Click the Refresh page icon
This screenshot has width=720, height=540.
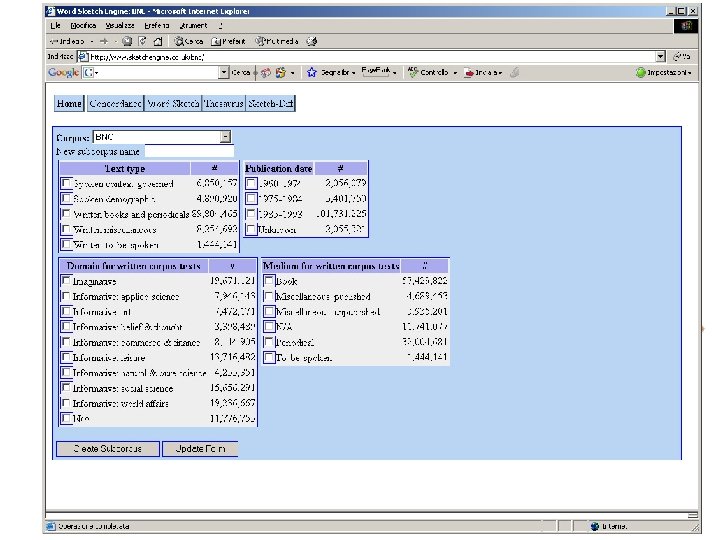pos(142,41)
